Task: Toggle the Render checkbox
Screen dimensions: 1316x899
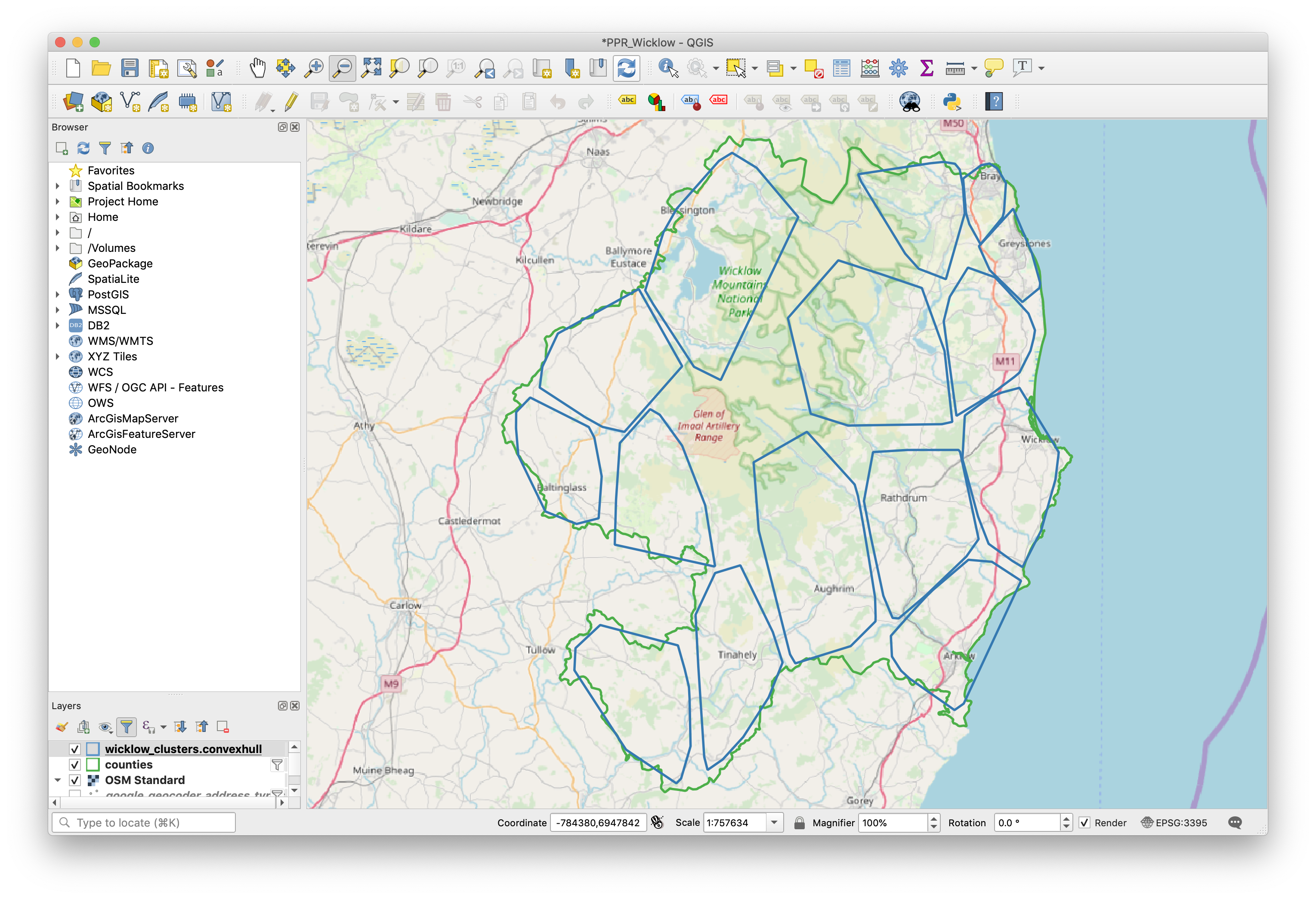Action: click(1084, 822)
